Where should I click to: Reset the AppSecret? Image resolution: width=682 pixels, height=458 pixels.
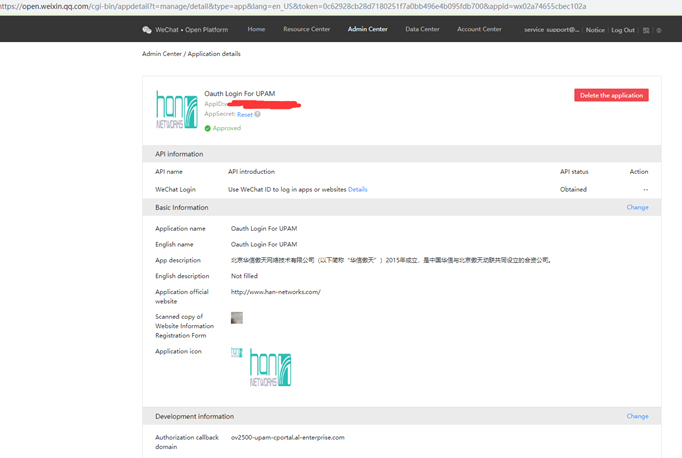tap(245, 114)
